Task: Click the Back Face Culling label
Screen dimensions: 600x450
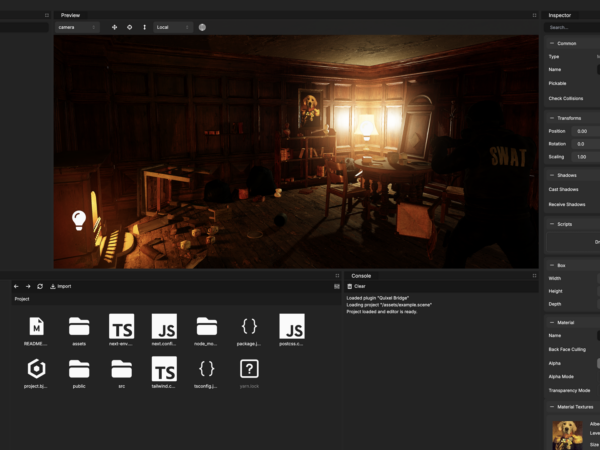Action: [x=567, y=349]
